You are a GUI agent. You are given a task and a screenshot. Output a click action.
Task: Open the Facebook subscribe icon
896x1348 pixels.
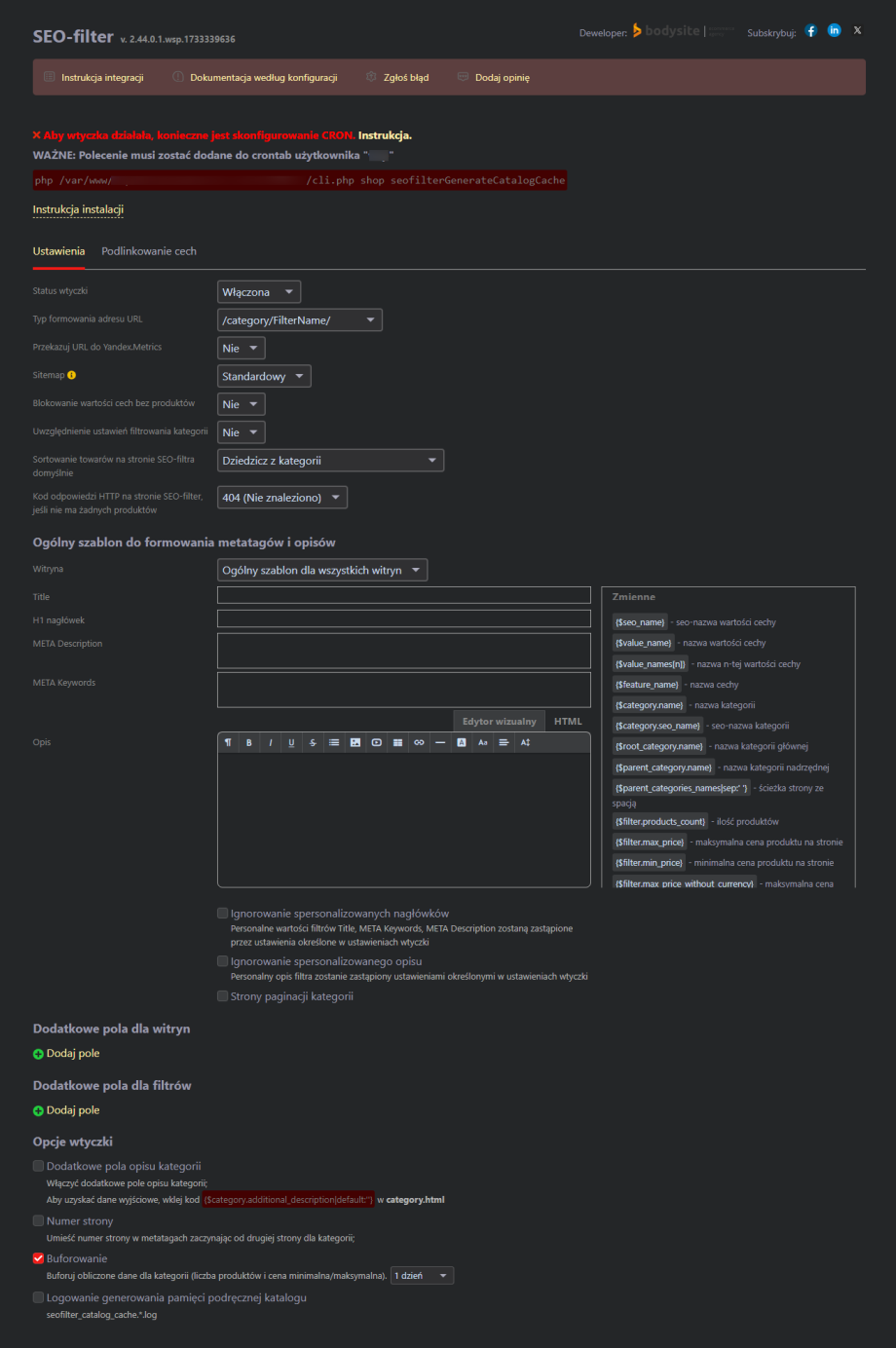(x=810, y=31)
